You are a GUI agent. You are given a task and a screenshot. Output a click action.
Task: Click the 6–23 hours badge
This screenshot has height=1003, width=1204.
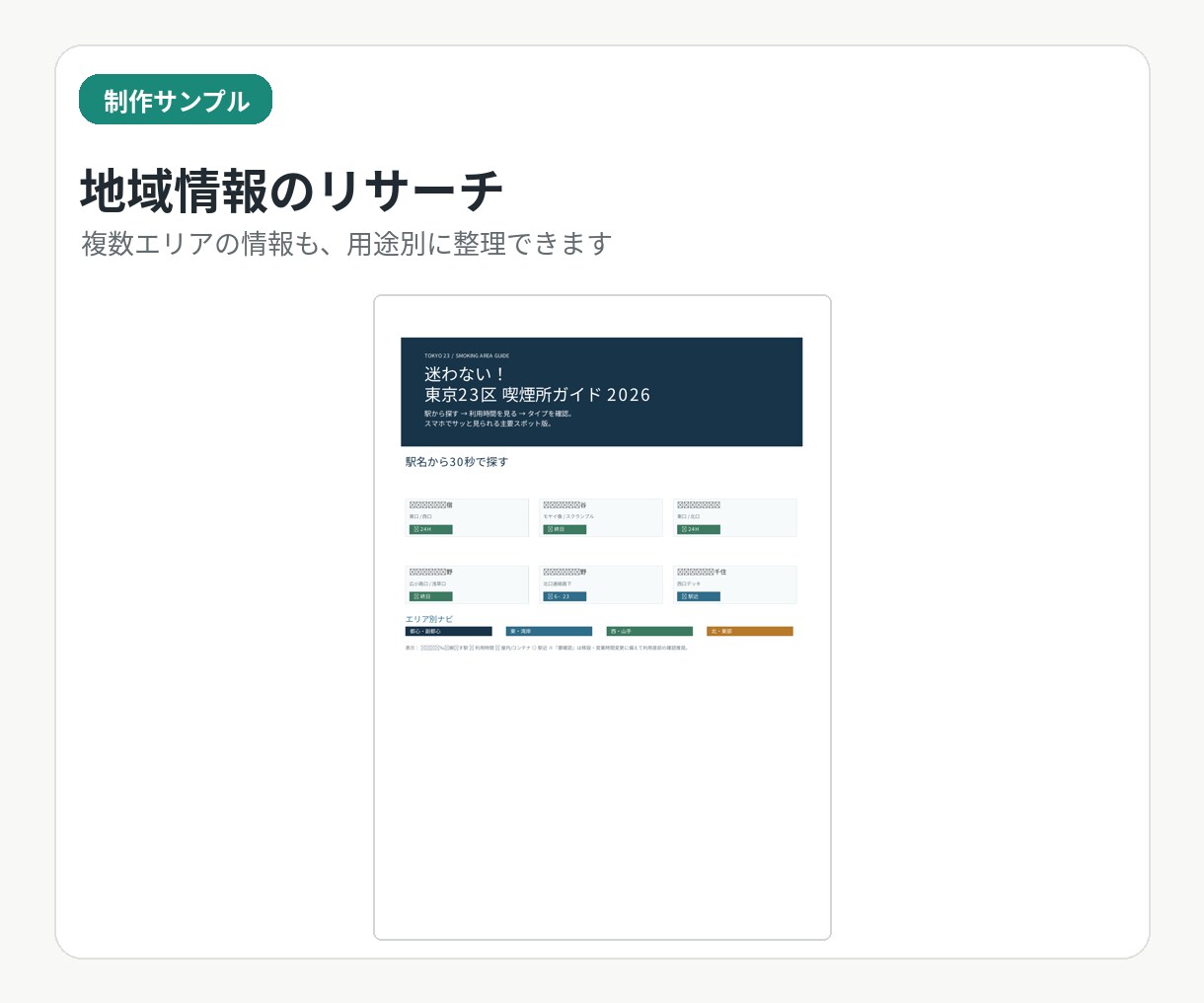(564, 596)
